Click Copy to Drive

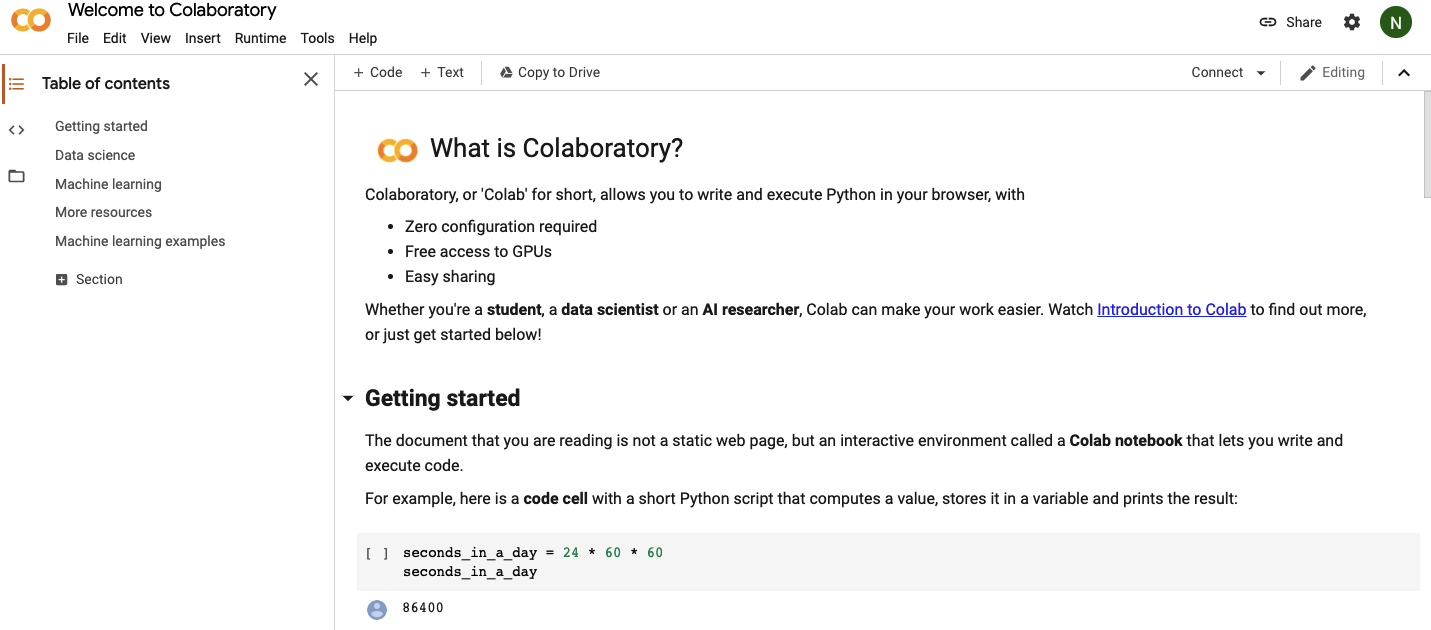coord(550,72)
